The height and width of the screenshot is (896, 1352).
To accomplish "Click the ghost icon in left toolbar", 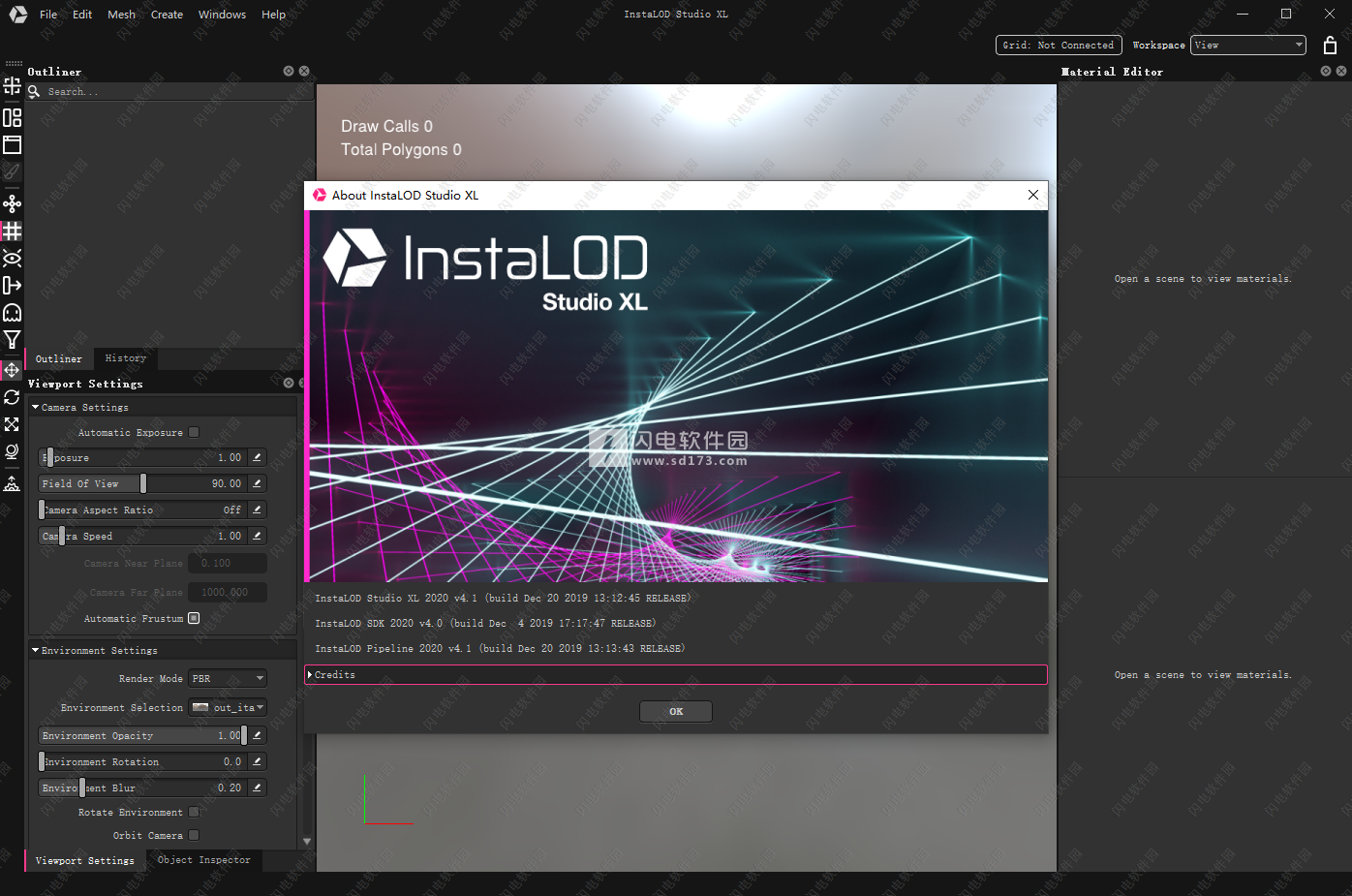I will coord(12,312).
